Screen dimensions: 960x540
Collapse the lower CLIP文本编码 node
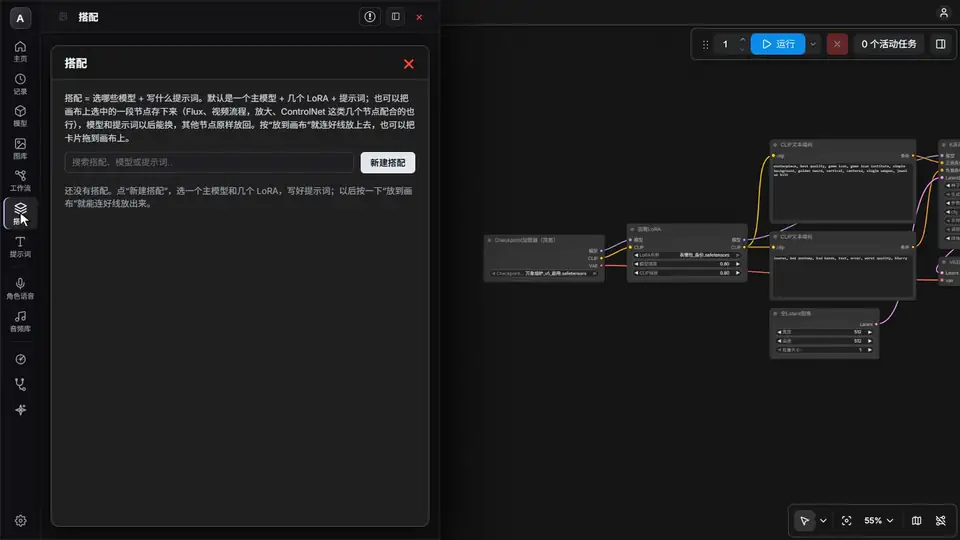(775, 237)
